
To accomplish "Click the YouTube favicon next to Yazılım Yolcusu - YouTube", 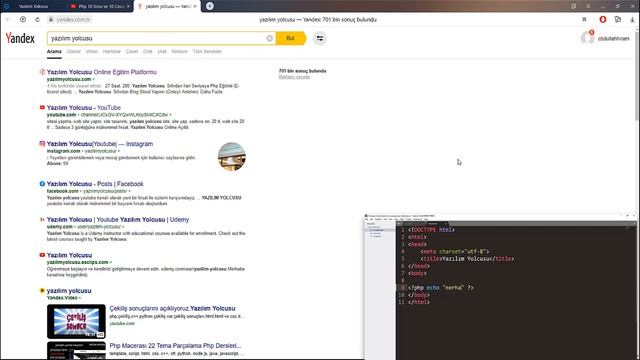I will point(42,107).
